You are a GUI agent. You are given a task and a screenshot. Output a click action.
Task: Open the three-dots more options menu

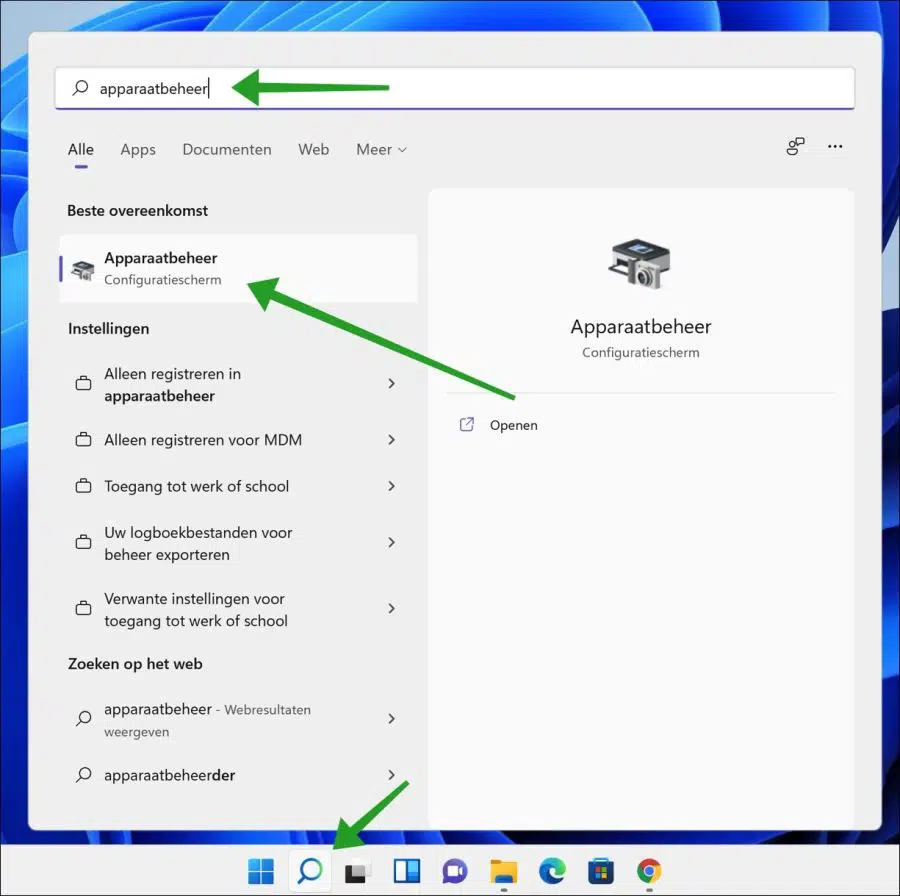pyautogui.click(x=835, y=147)
